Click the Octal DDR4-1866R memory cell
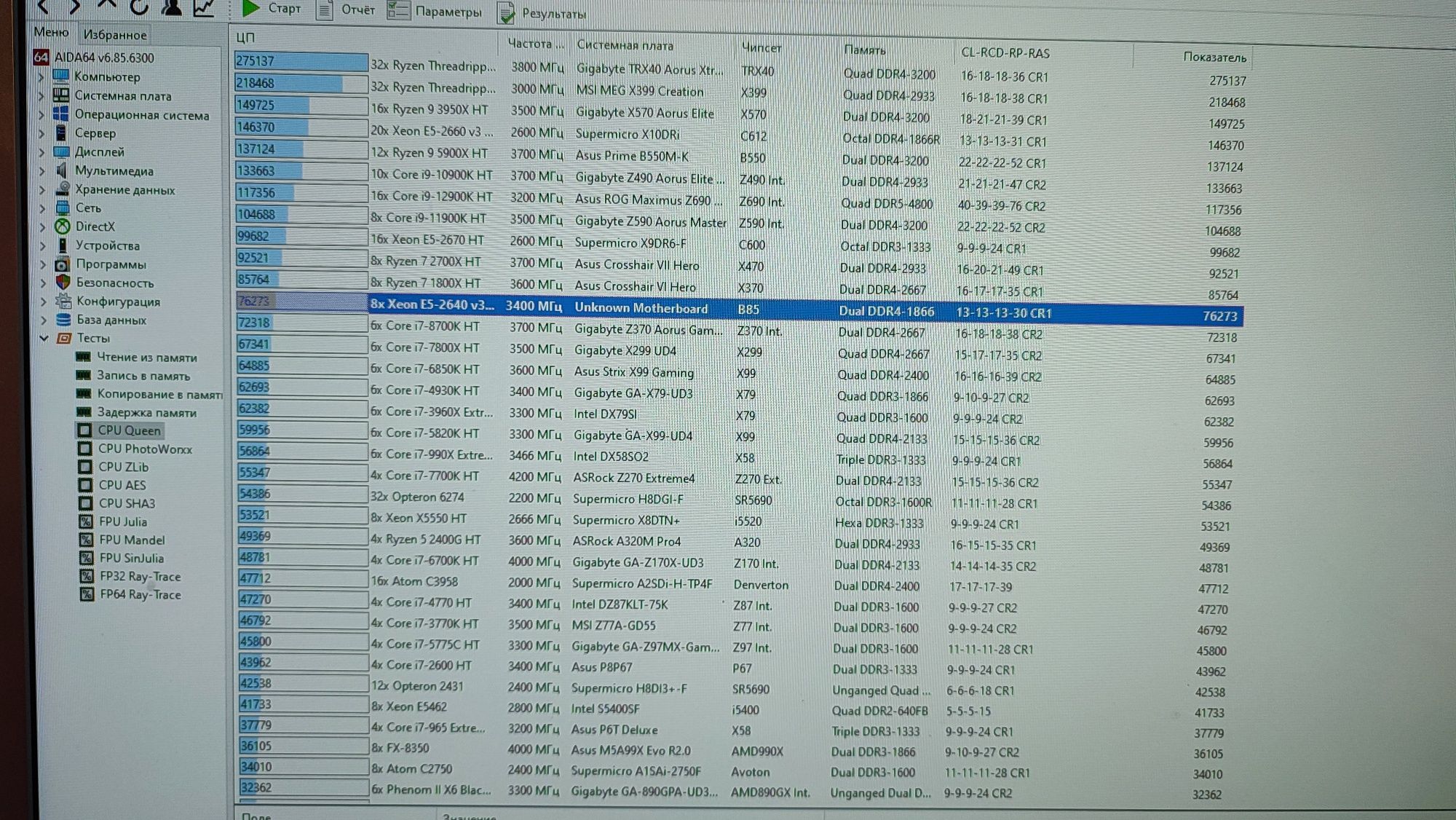The width and height of the screenshot is (1456, 820). 891,138
